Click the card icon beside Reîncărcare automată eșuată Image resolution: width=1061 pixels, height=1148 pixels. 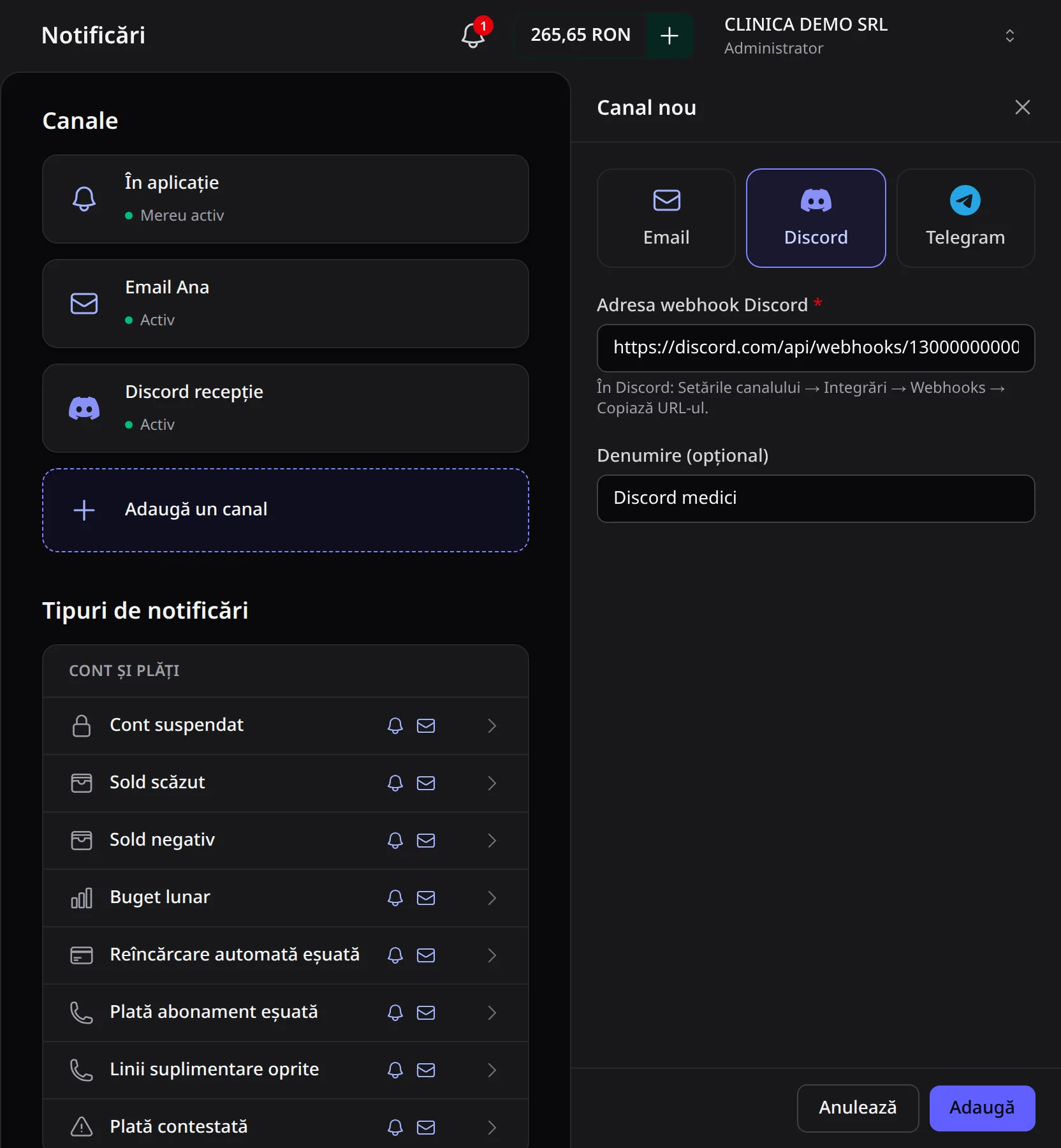tap(82, 955)
